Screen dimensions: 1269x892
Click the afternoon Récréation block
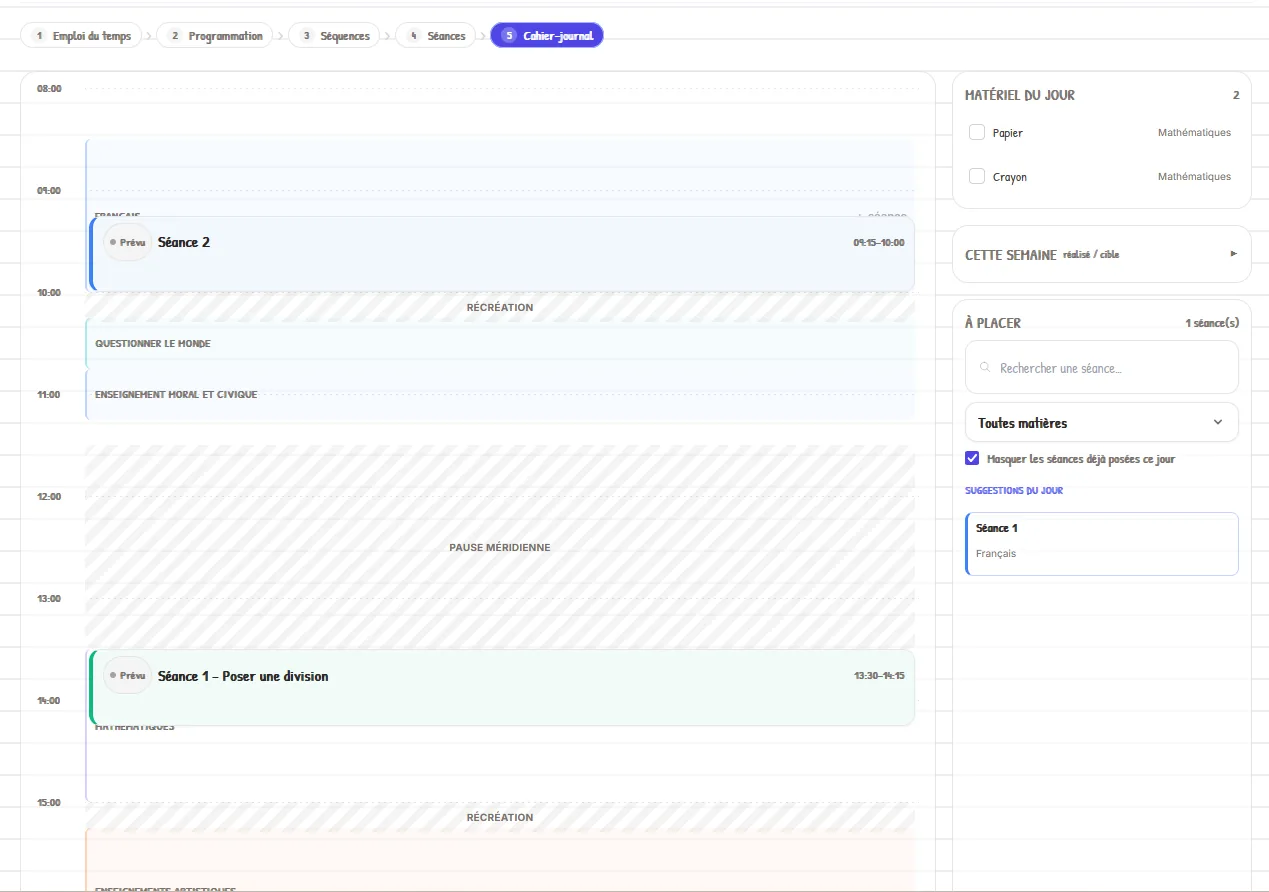tap(500, 817)
